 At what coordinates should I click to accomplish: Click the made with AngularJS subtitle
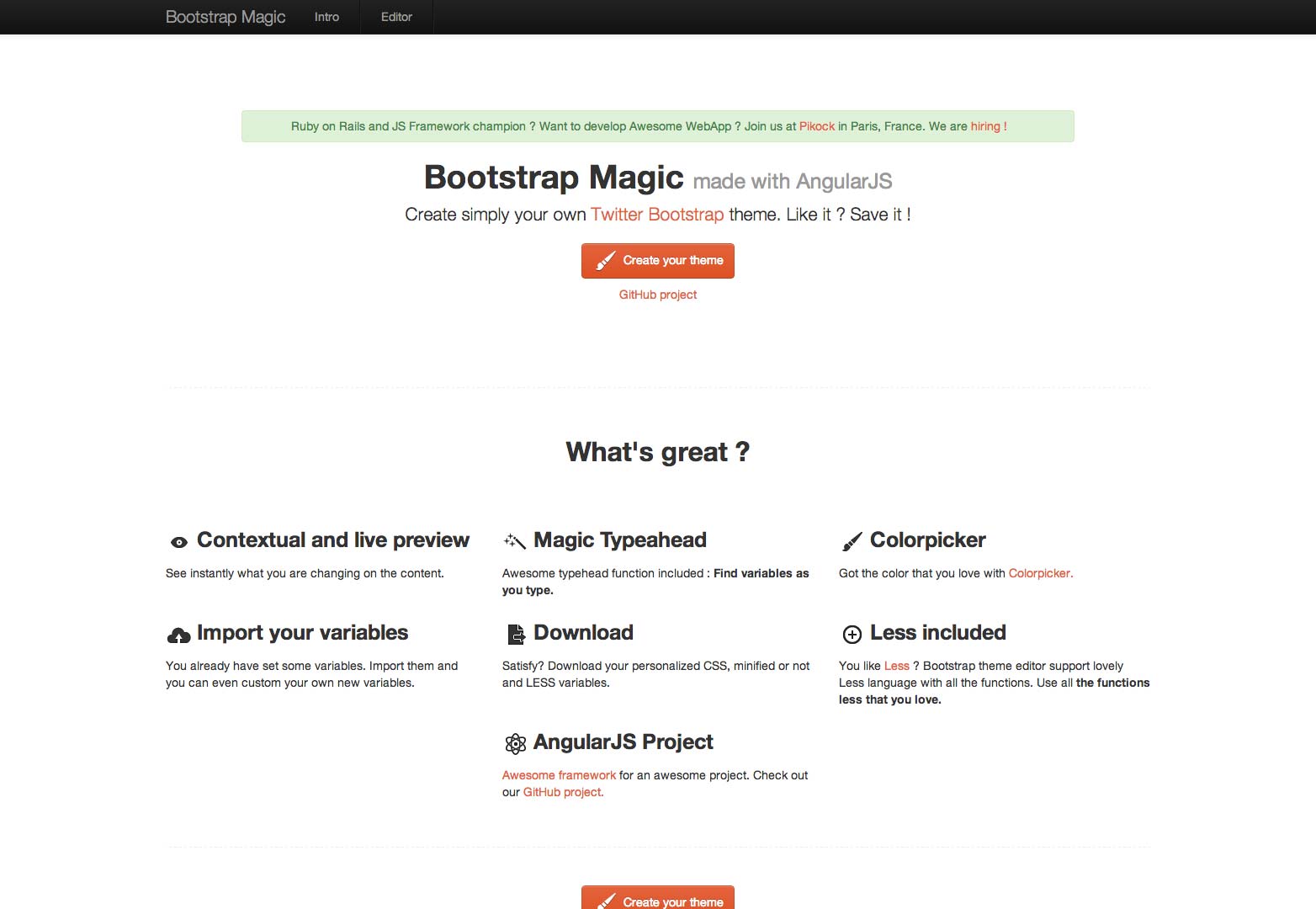793,181
